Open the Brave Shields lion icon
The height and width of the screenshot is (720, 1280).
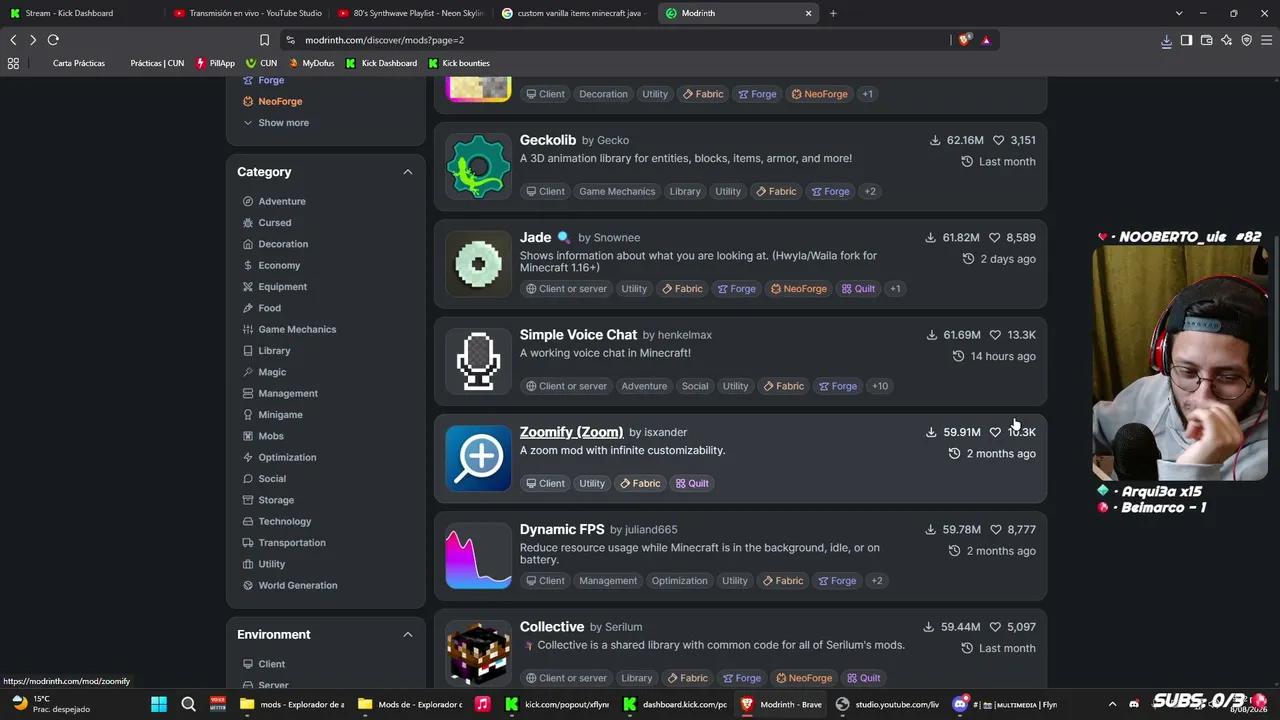click(964, 40)
